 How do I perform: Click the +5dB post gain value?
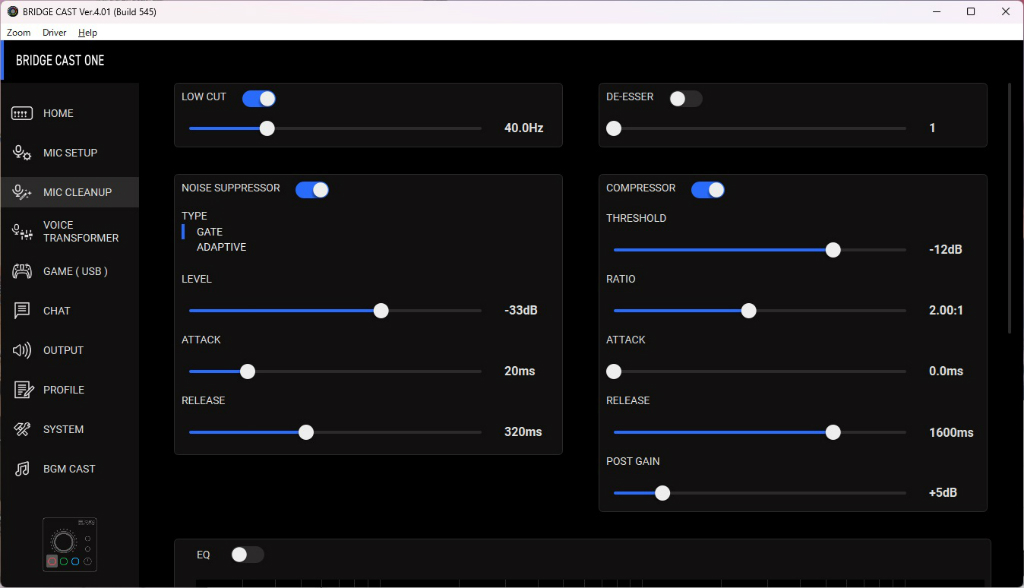942,493
